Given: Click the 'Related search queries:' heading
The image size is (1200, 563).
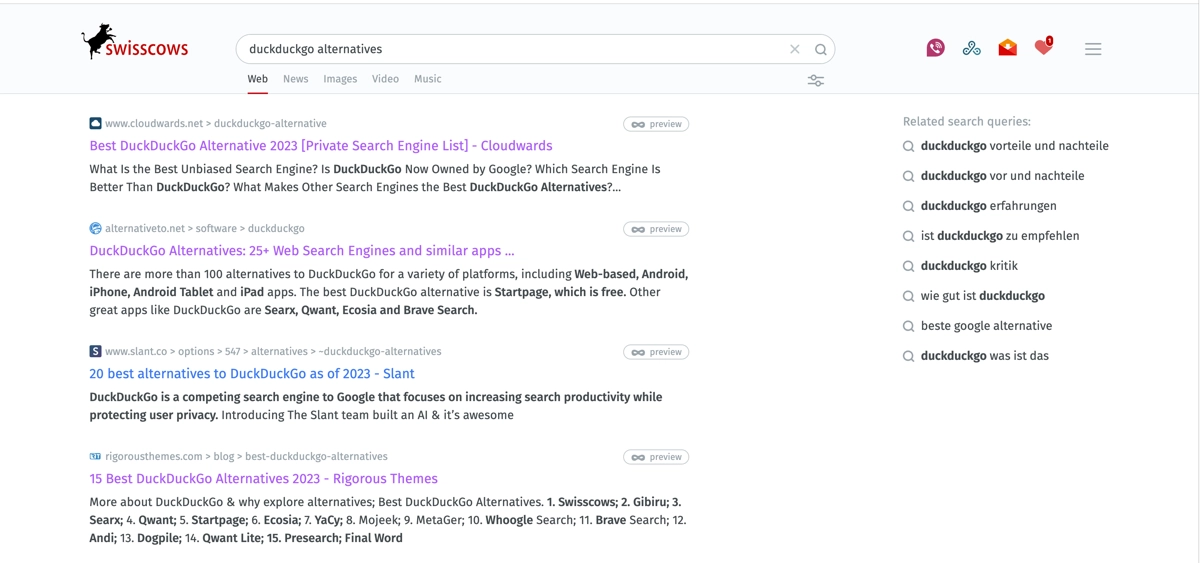Looking at the screenshot, I should [x=966, y=122].
